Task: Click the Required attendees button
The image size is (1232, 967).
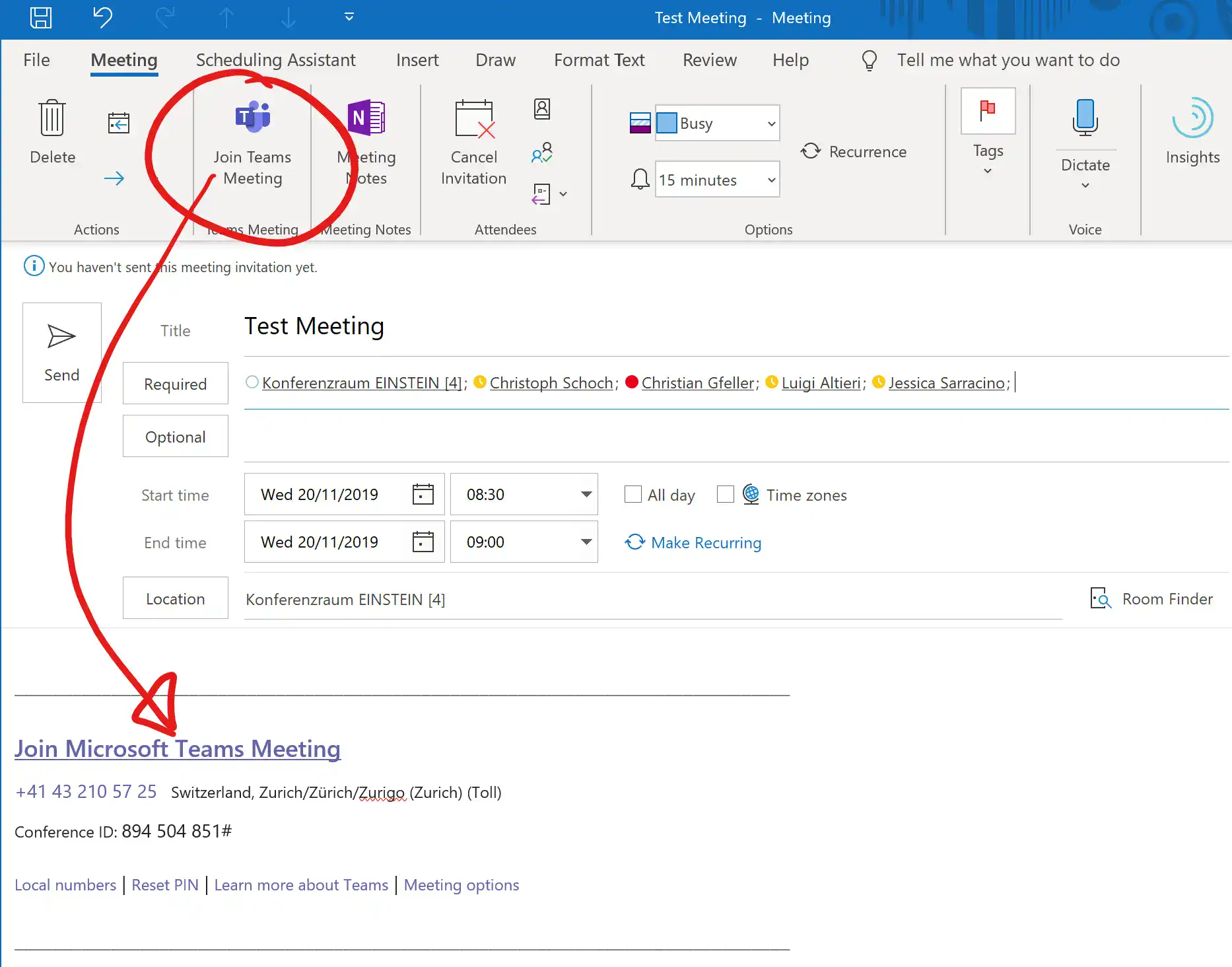Action: [176, 384]
